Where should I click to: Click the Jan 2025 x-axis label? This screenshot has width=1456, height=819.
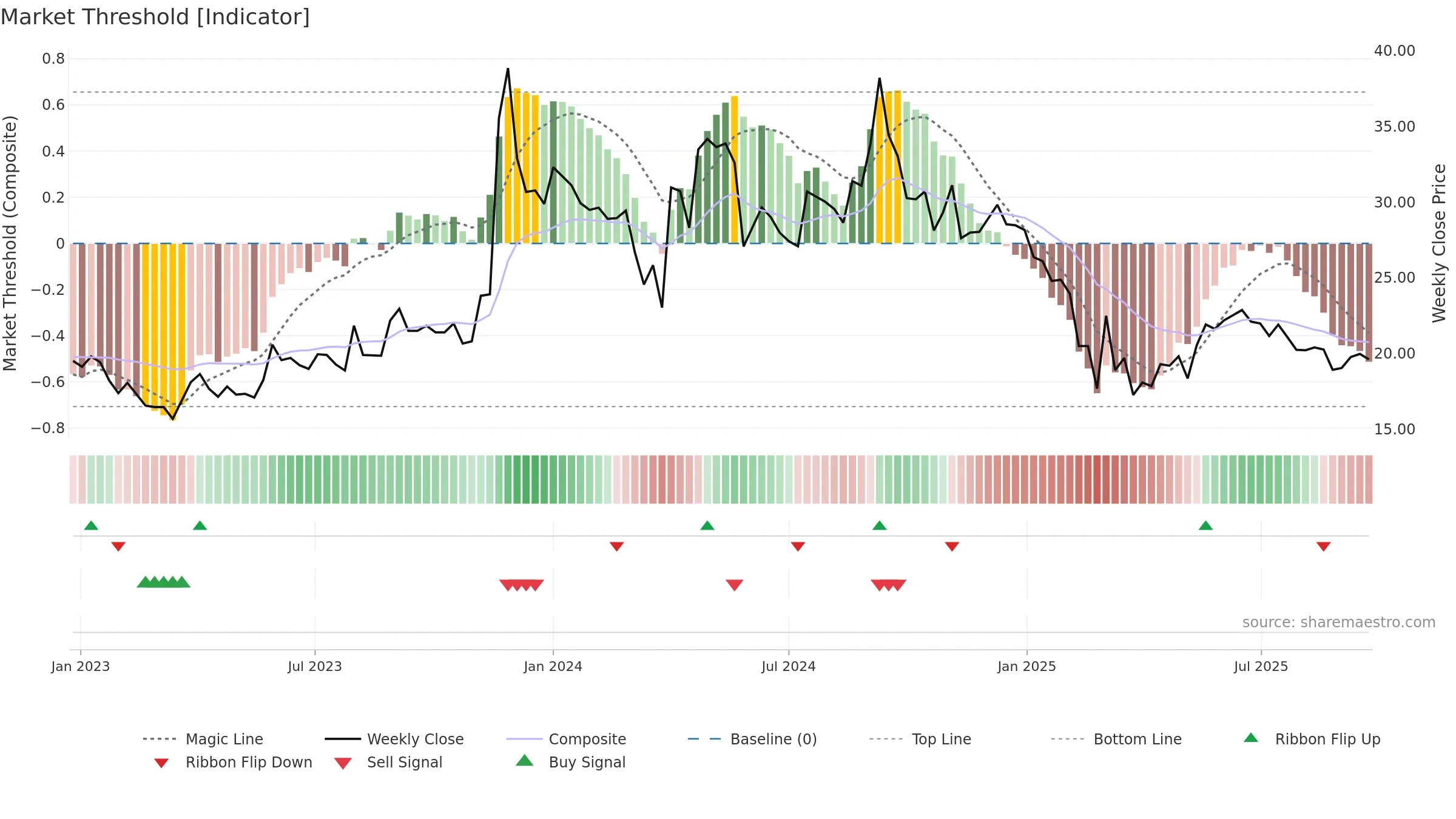pyautogui.click(x=1026, y=667)
